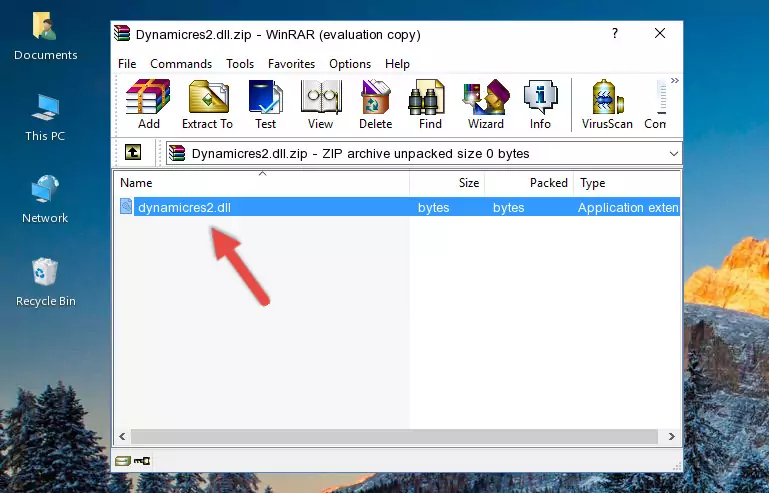Open the Tools menu

tap(240, 64)
